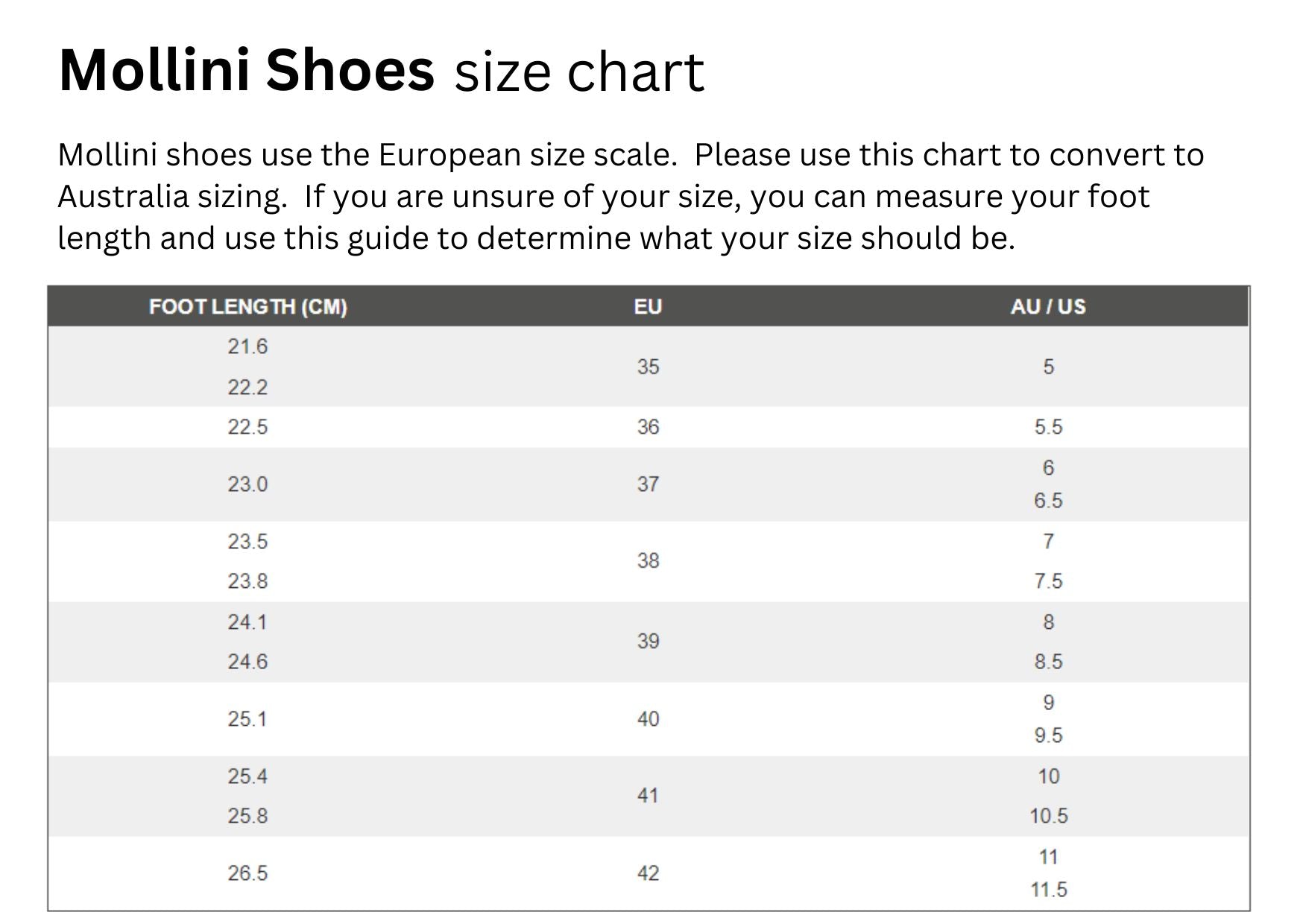Click the FOOT LENGTH (CM) column header

pos(248,307)
